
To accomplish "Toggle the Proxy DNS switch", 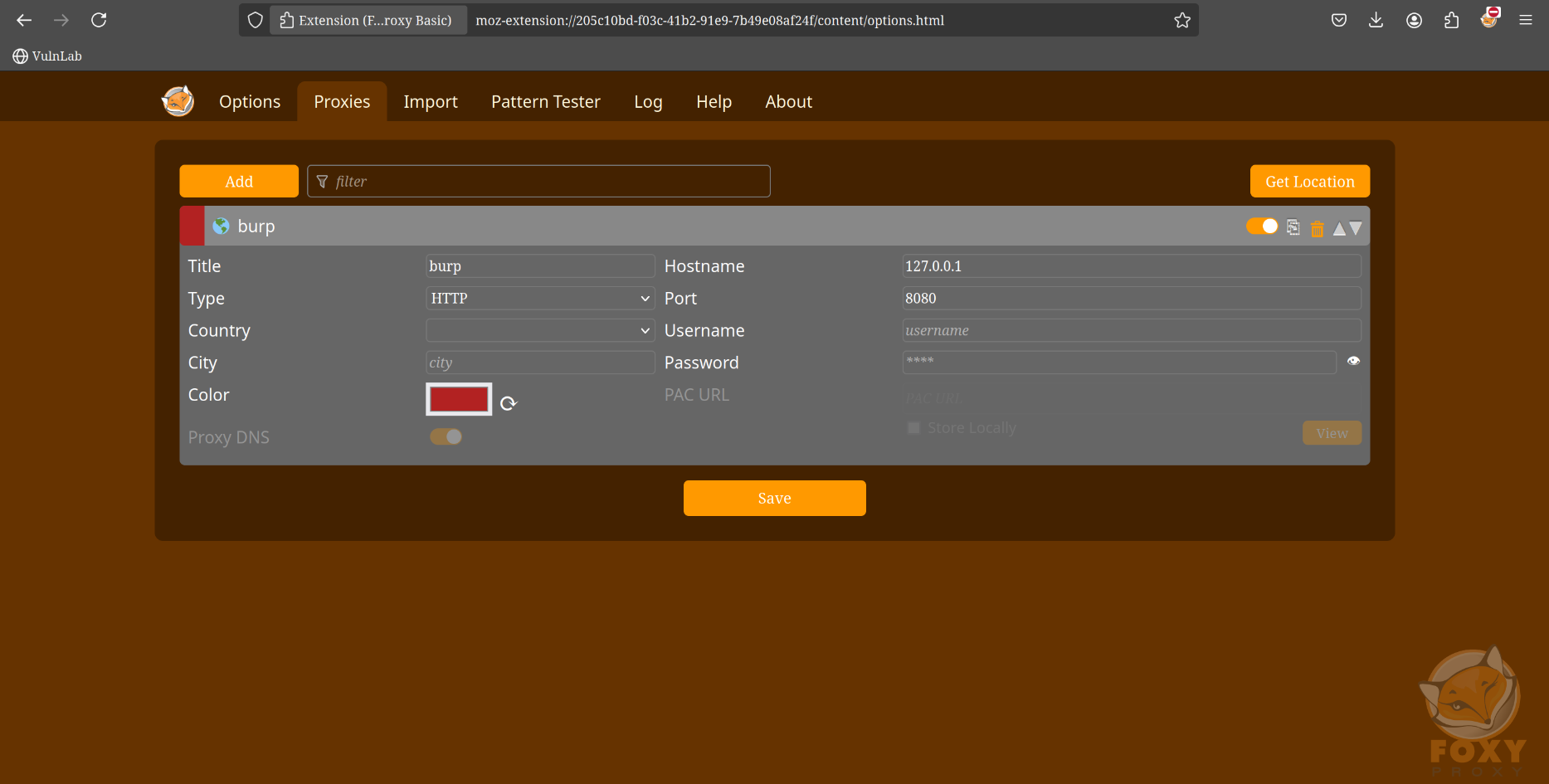I will 446,436.
